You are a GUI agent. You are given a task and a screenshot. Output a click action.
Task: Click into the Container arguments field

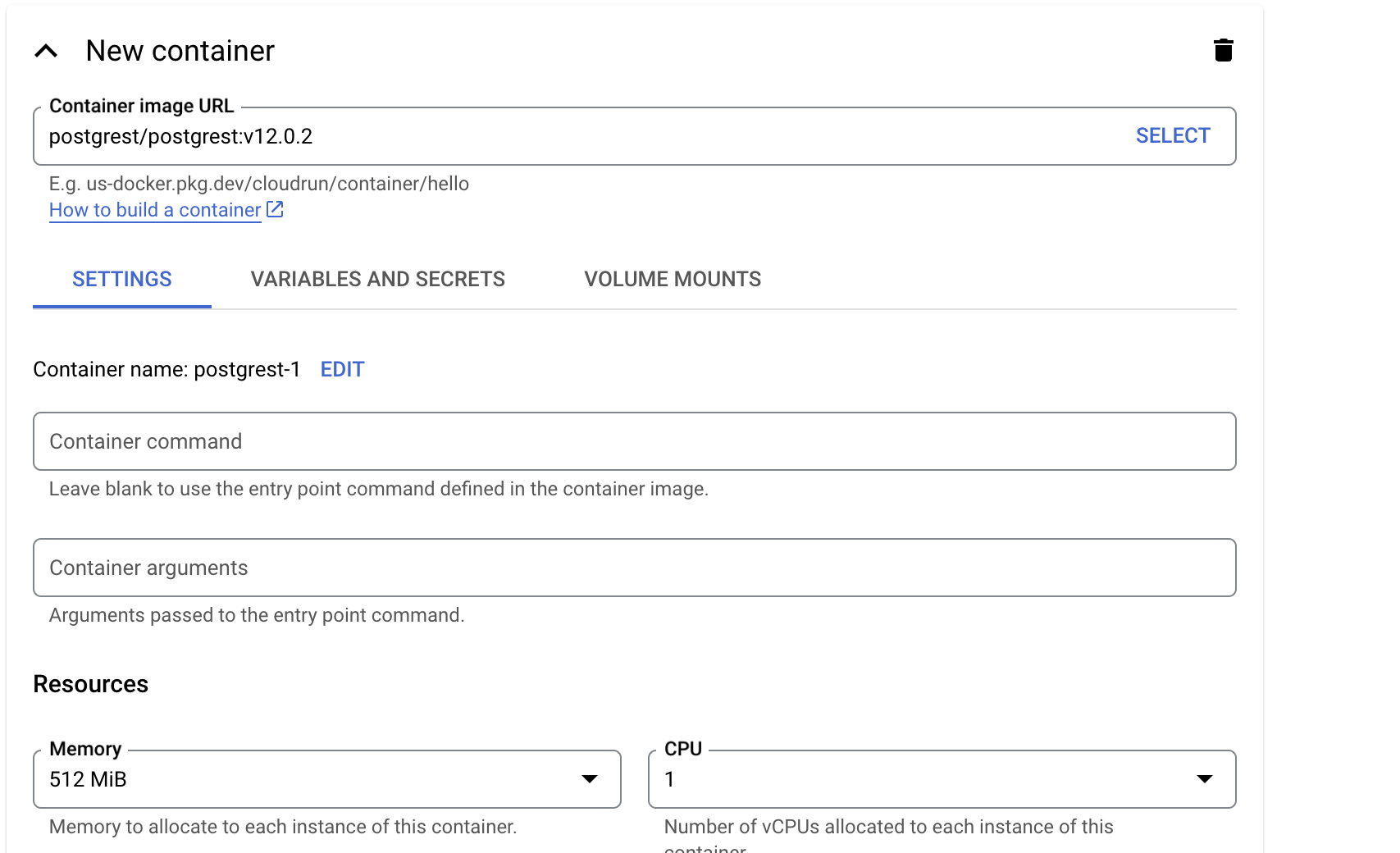[634, 568]
